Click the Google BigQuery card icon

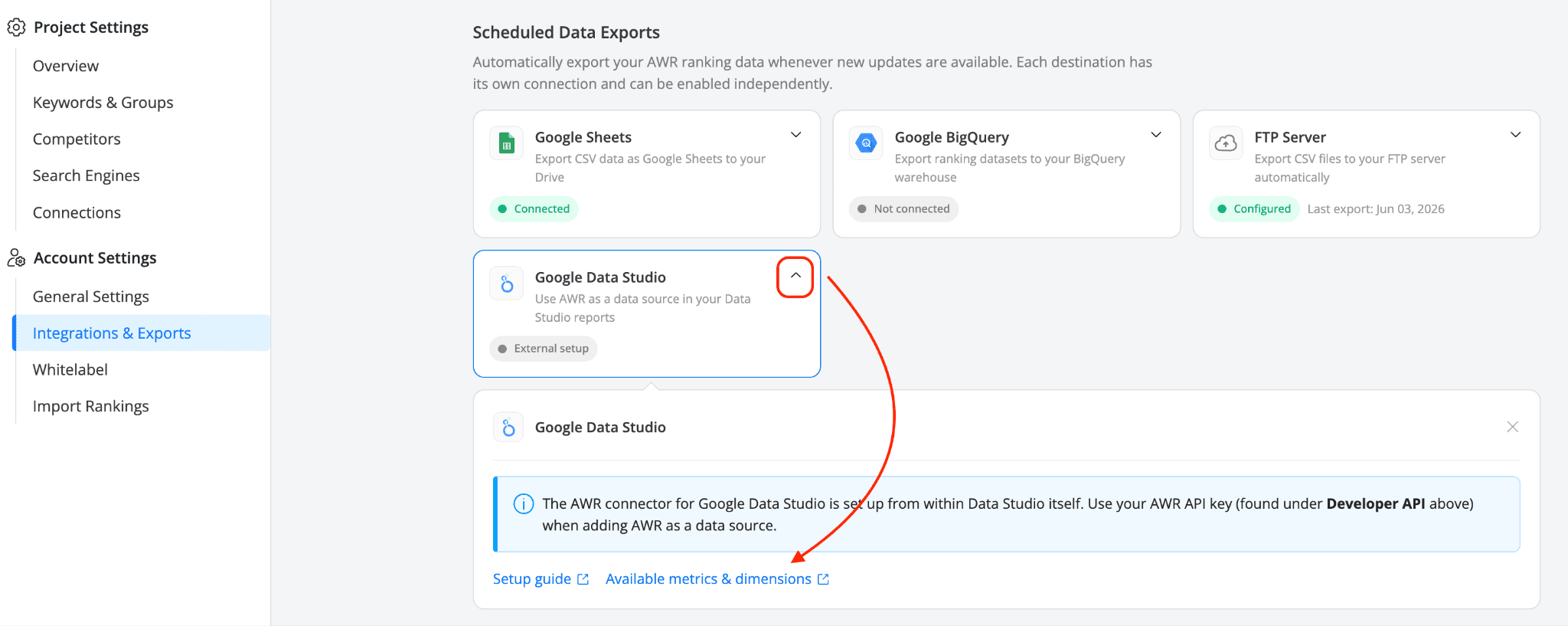coord(866,143)
